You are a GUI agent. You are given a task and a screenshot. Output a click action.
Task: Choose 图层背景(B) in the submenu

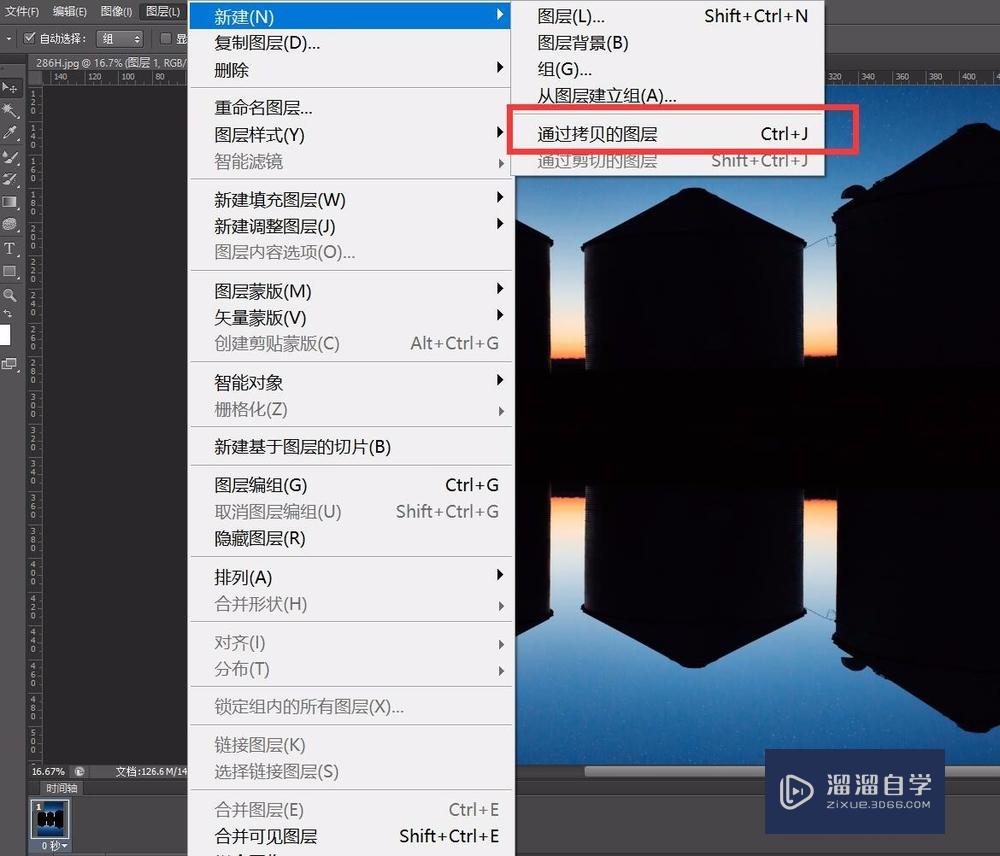[670, 43]
